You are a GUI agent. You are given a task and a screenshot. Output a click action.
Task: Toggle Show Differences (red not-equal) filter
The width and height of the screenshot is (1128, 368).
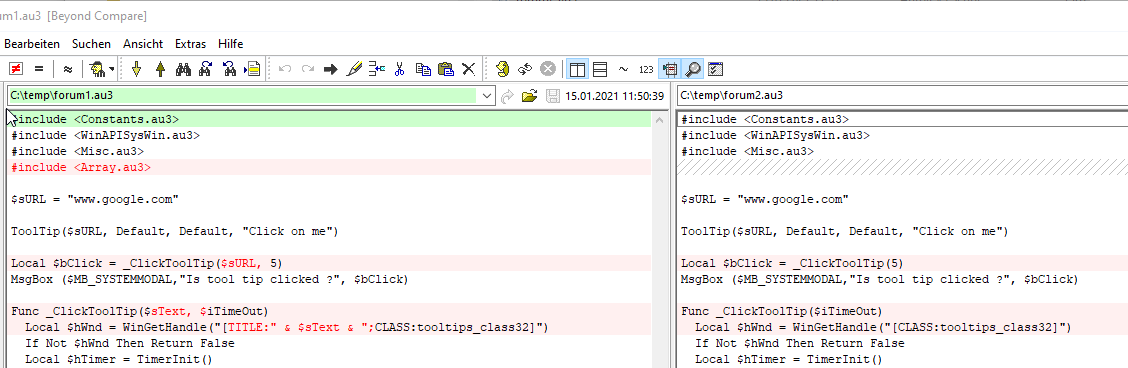15,69
